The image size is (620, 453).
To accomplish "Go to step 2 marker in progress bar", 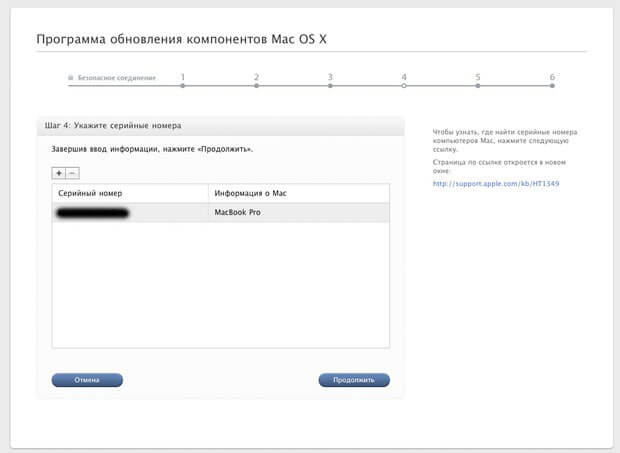I will tap(256, 85).
